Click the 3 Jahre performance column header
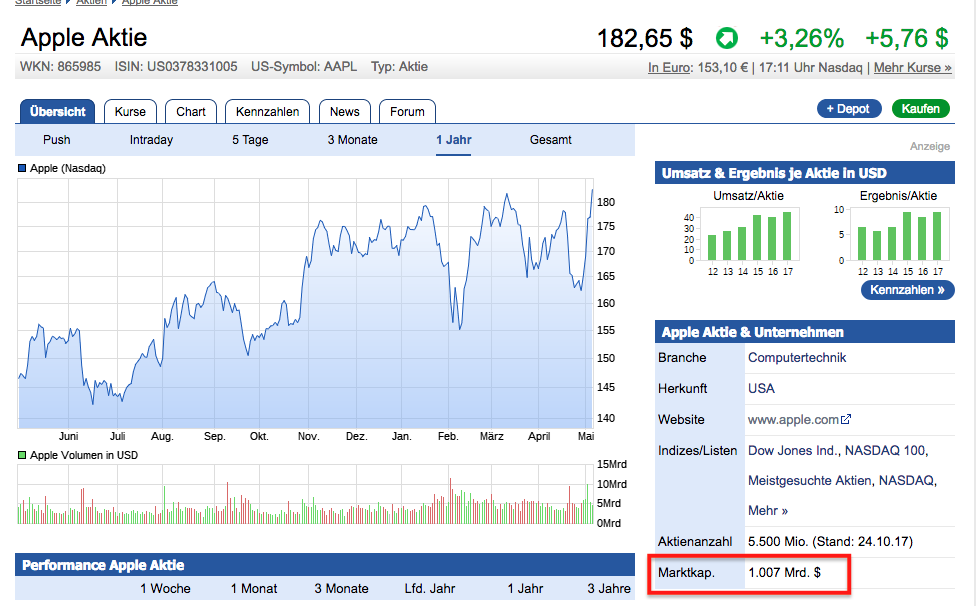Image resolution: width=976 pixels, height=606 pixels. (609, 589)
